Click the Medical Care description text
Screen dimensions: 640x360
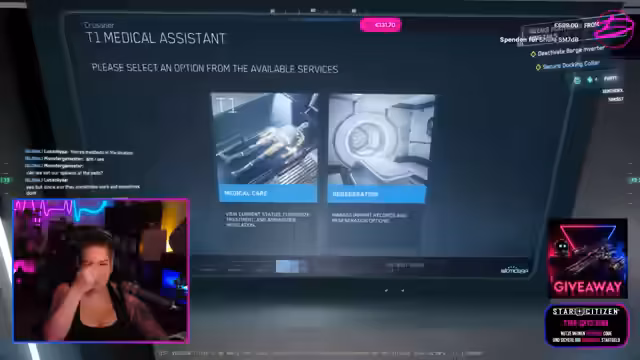267,220
